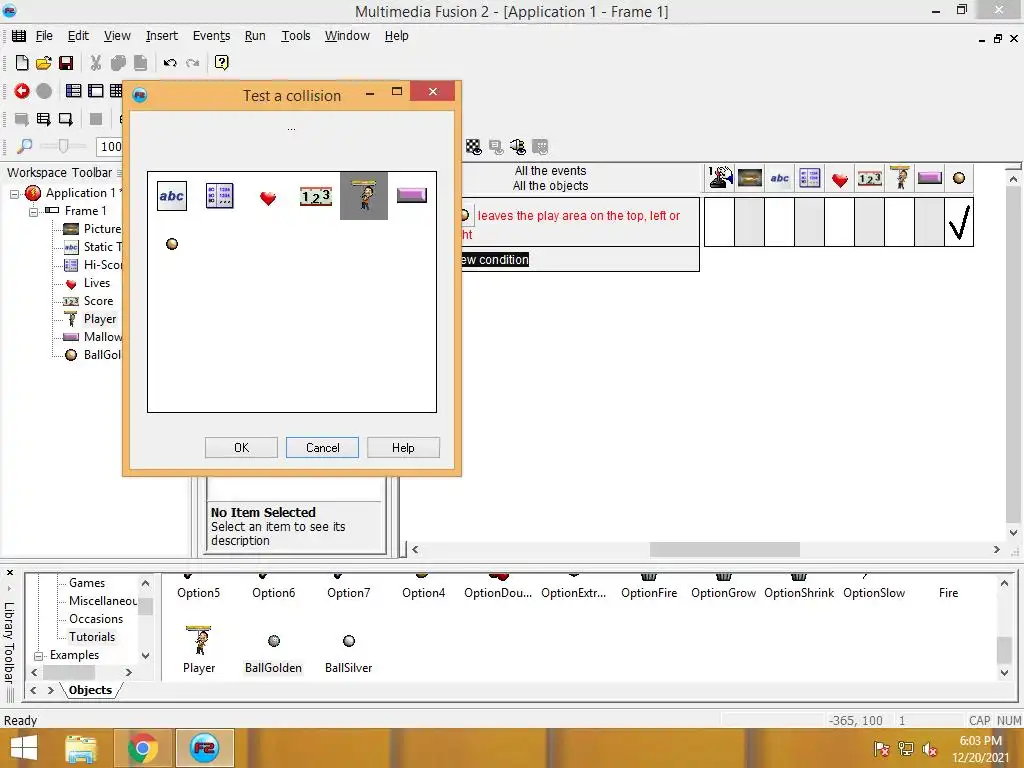The width and height of the screenshot is (1024, 768).
Task: Click the Player object in library
Action: 199,648
